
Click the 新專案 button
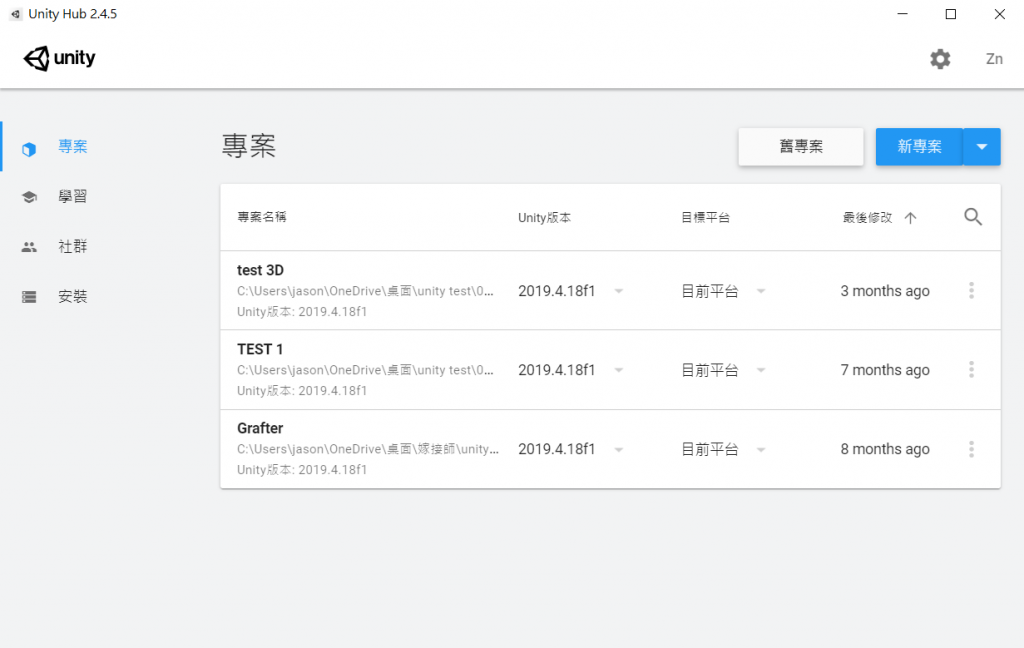tap(919, 146)
